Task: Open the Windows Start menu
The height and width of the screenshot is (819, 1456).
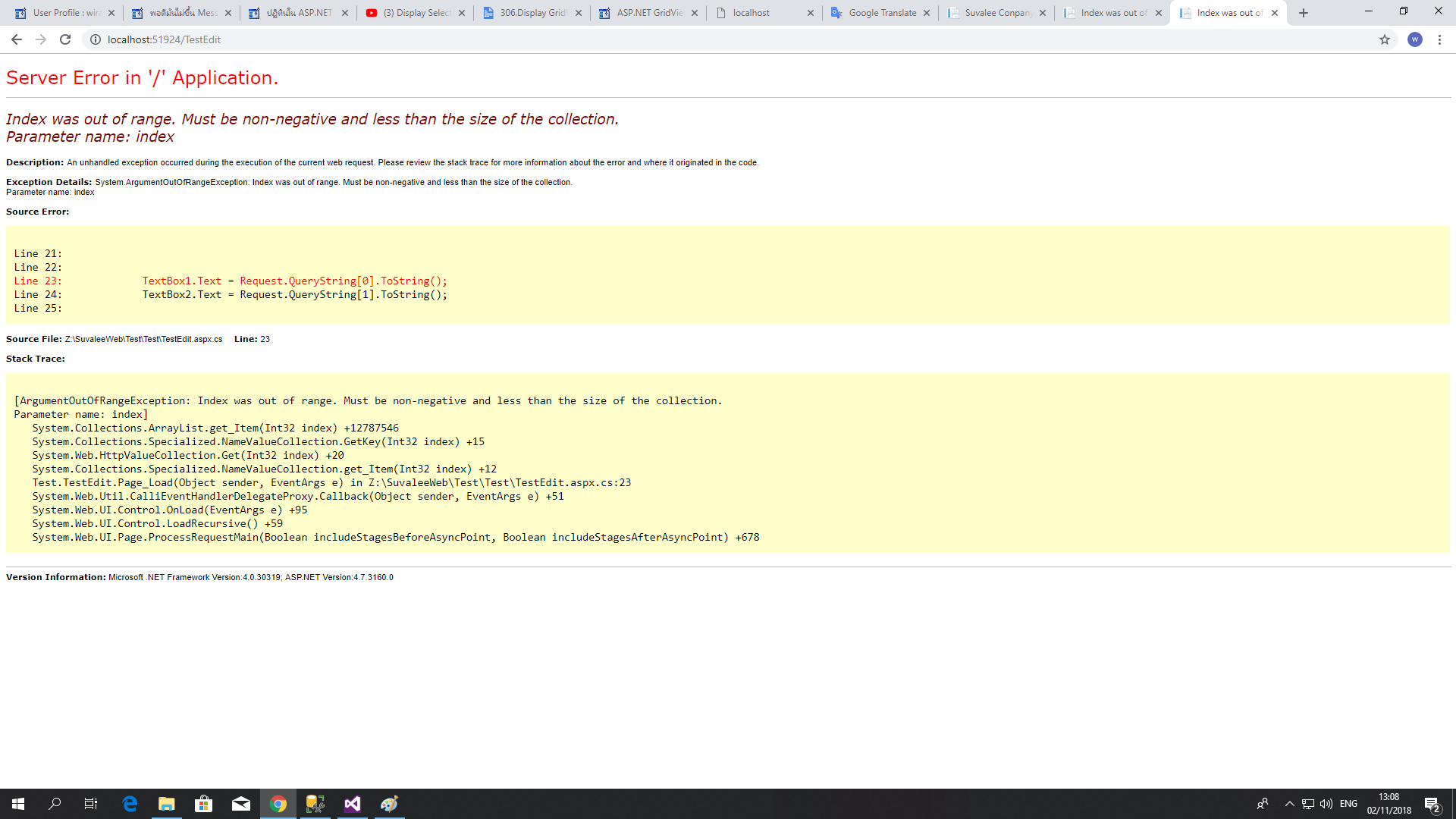Action: tap(18, 804)
